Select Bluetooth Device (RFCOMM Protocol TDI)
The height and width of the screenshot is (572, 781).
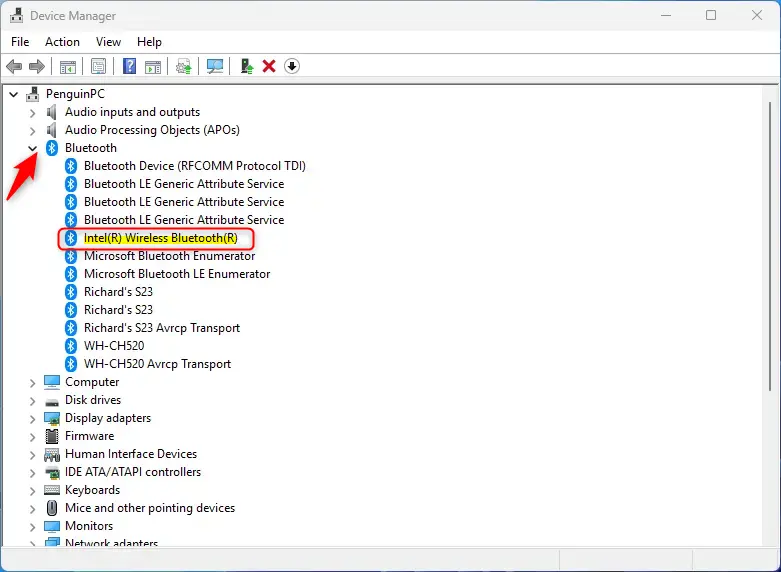coord(195,166)
